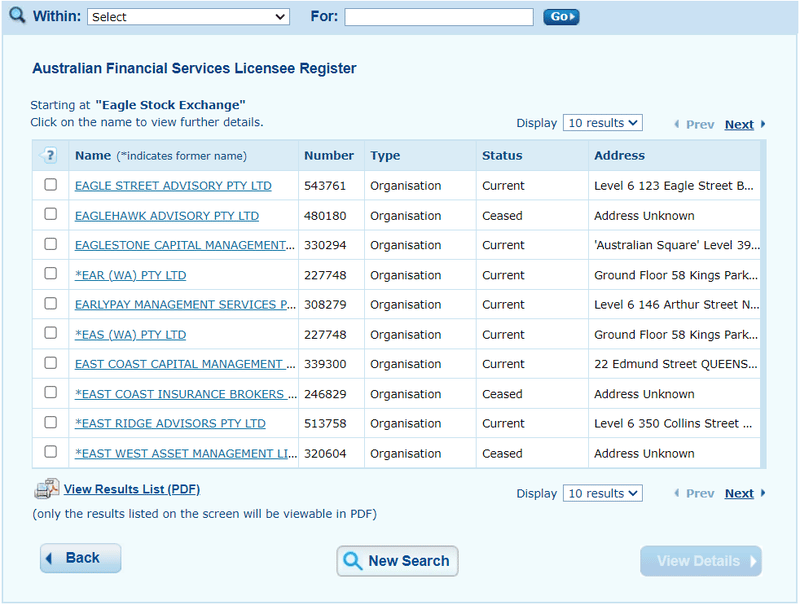The height and width of the screenshot is (605, 800).
Task: Click the View Details button
Action: click(701, 561)
